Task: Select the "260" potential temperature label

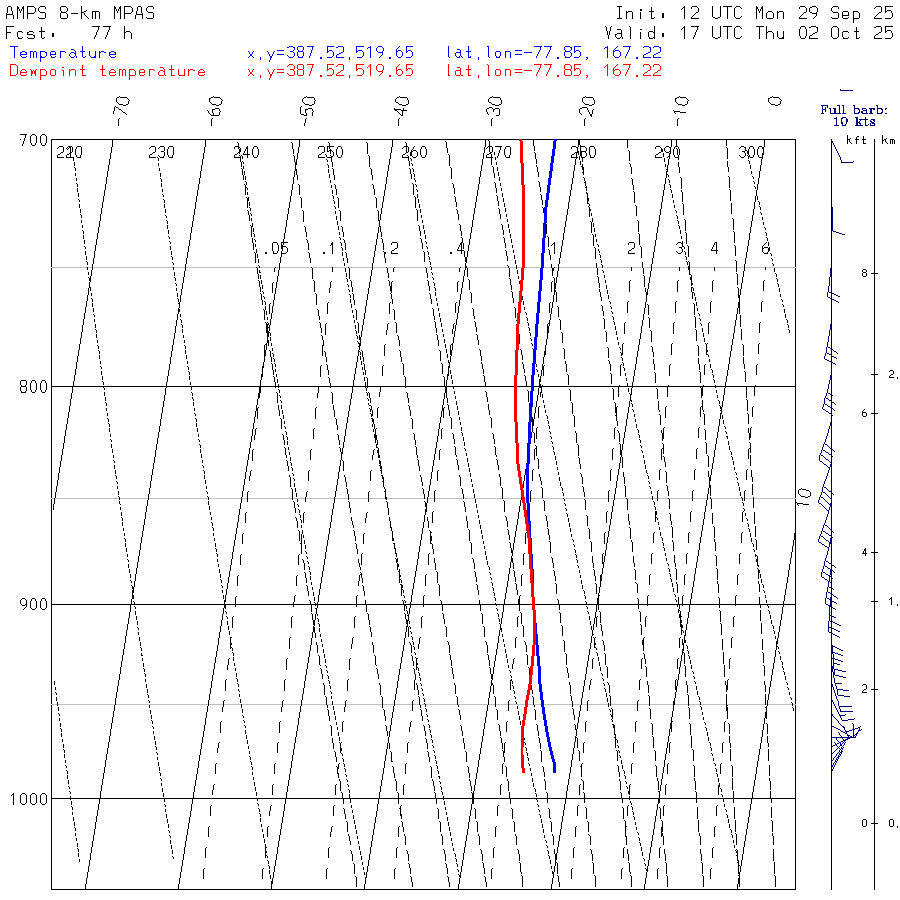Action: pos(414,153)
